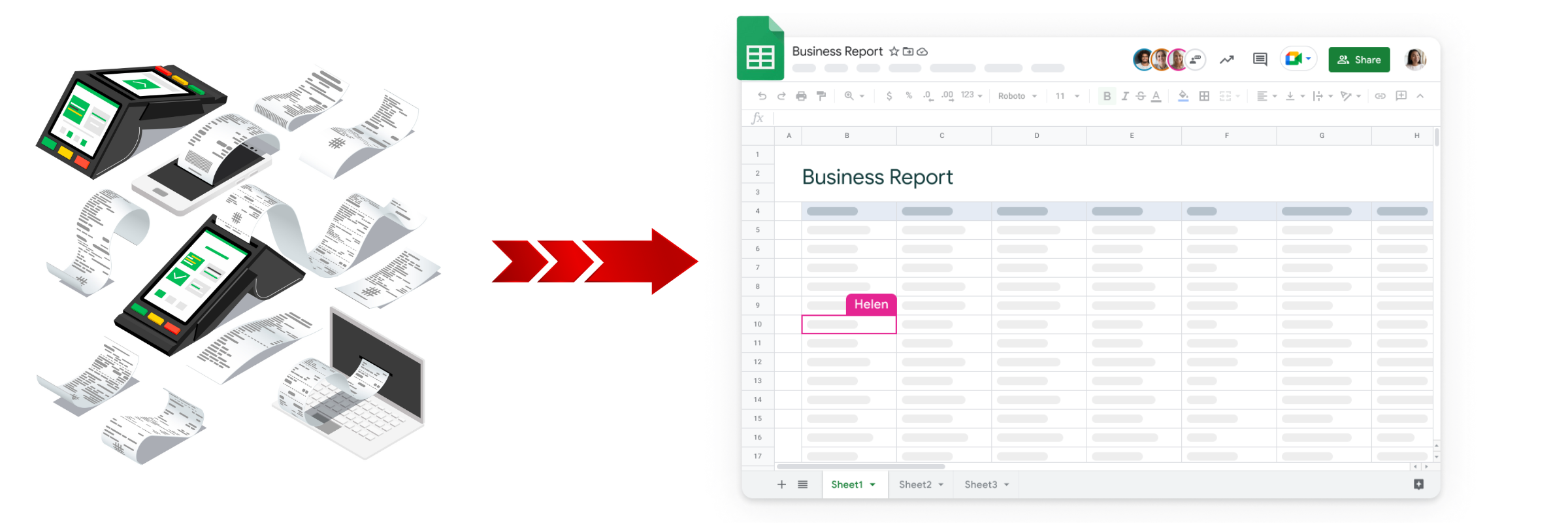Increase decimal places

pyautogui.click(x=947, y=96)
